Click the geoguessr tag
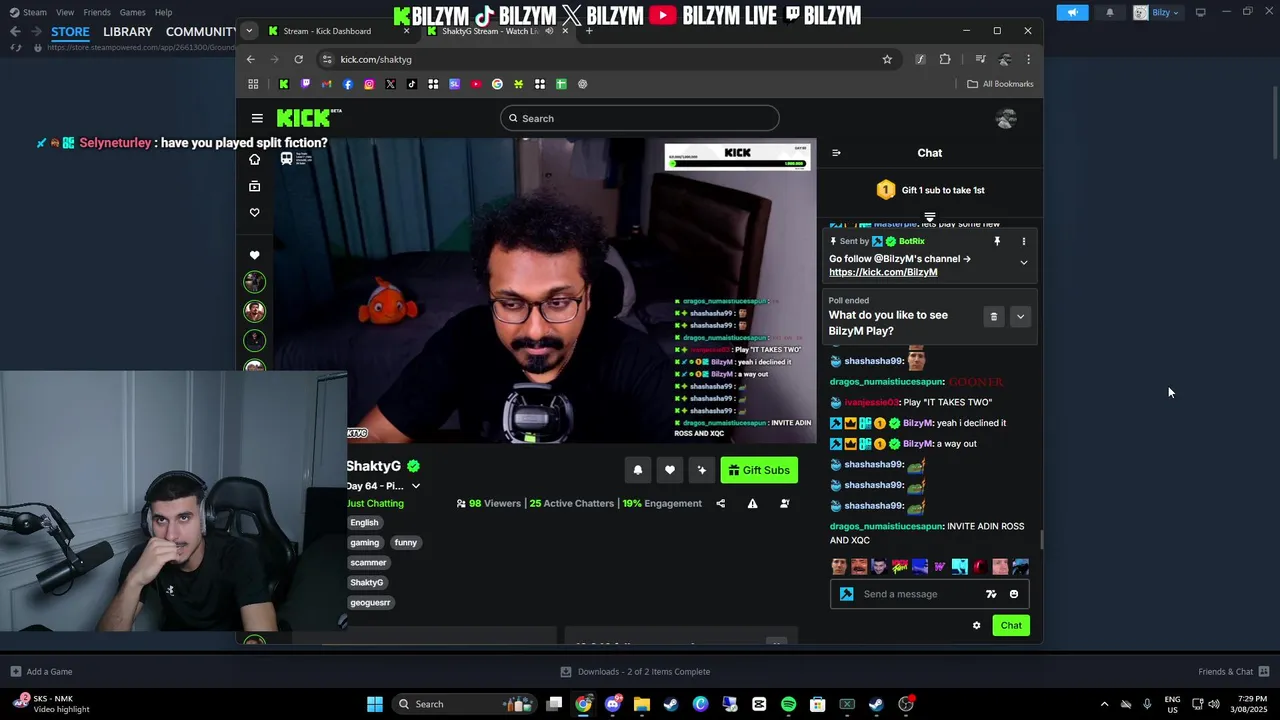 click(x=370, y=602)
